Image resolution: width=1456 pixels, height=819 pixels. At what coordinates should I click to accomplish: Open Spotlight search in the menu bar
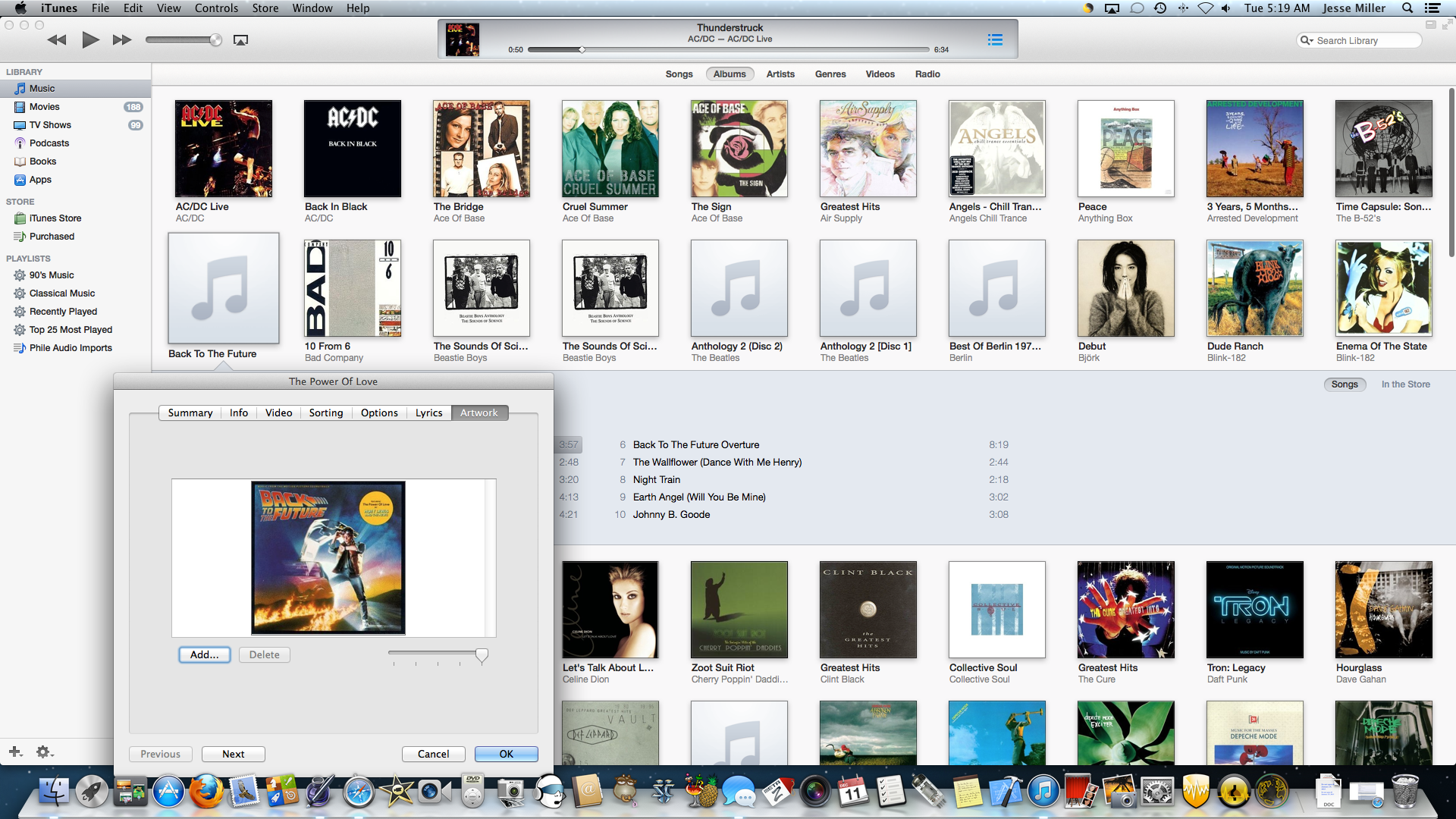[x=1407, y=8]
